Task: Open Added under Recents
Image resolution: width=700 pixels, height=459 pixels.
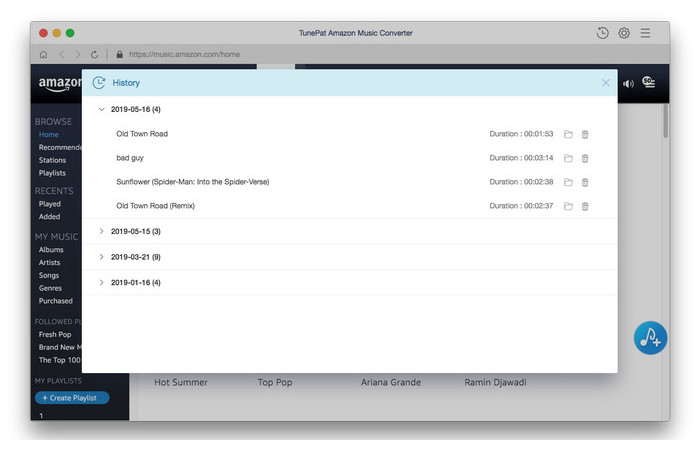Action: [49, 217]
